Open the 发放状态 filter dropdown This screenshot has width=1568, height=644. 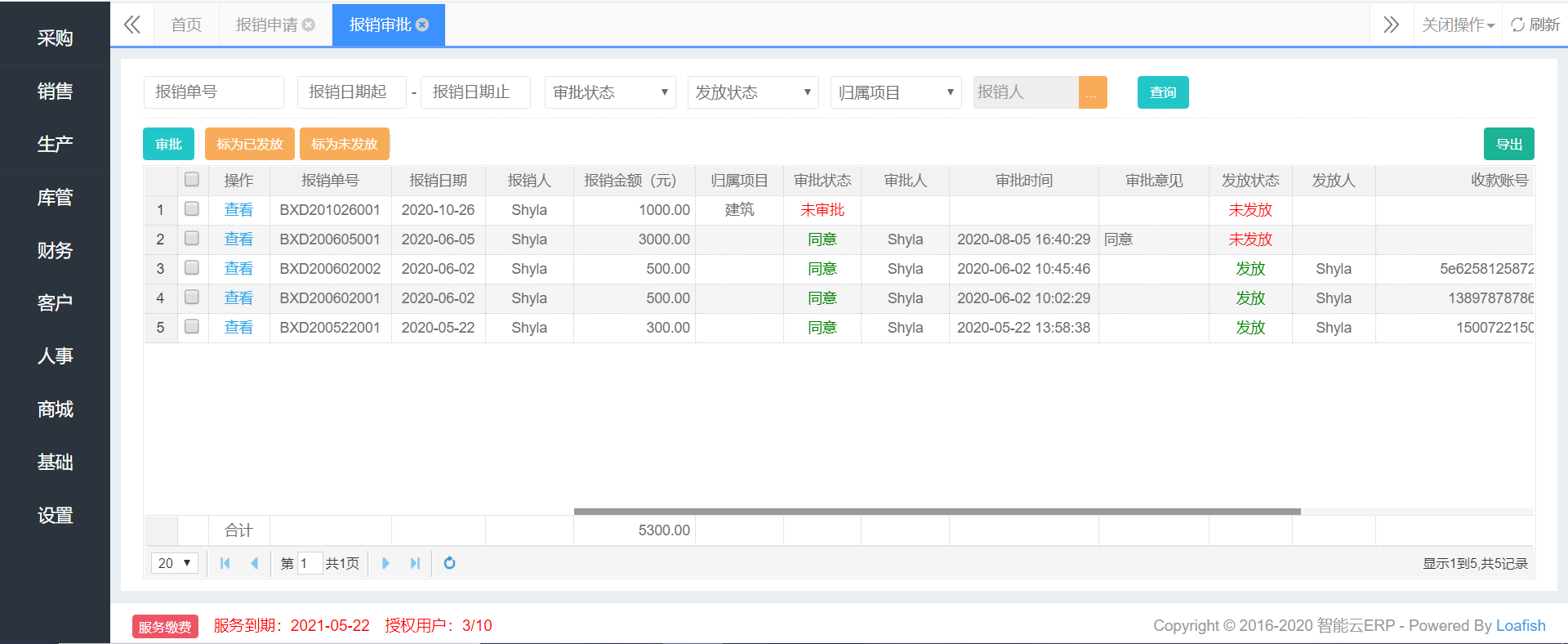753,92
